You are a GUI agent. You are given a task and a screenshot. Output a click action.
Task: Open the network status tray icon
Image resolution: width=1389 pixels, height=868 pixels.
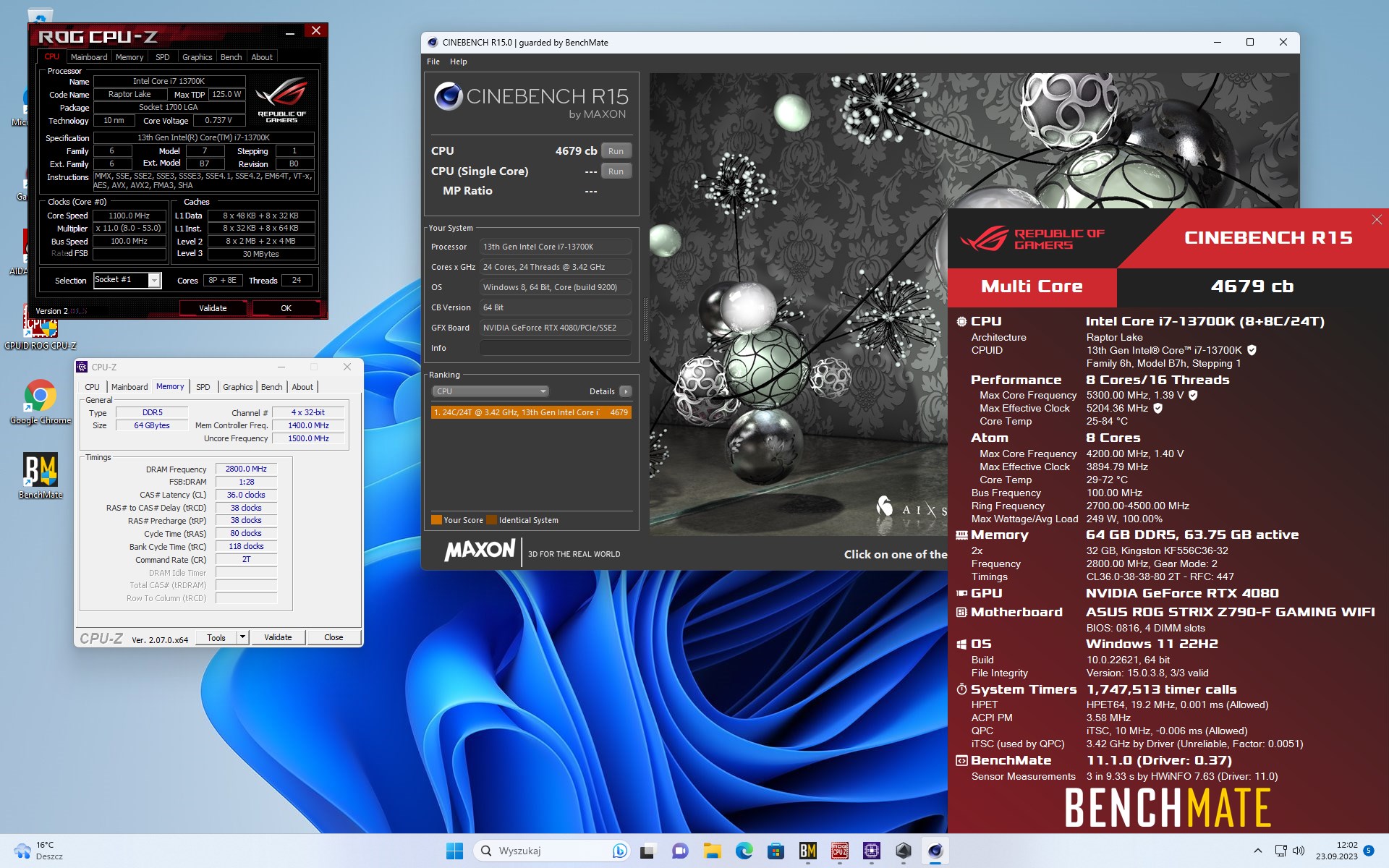(1280, 851)
